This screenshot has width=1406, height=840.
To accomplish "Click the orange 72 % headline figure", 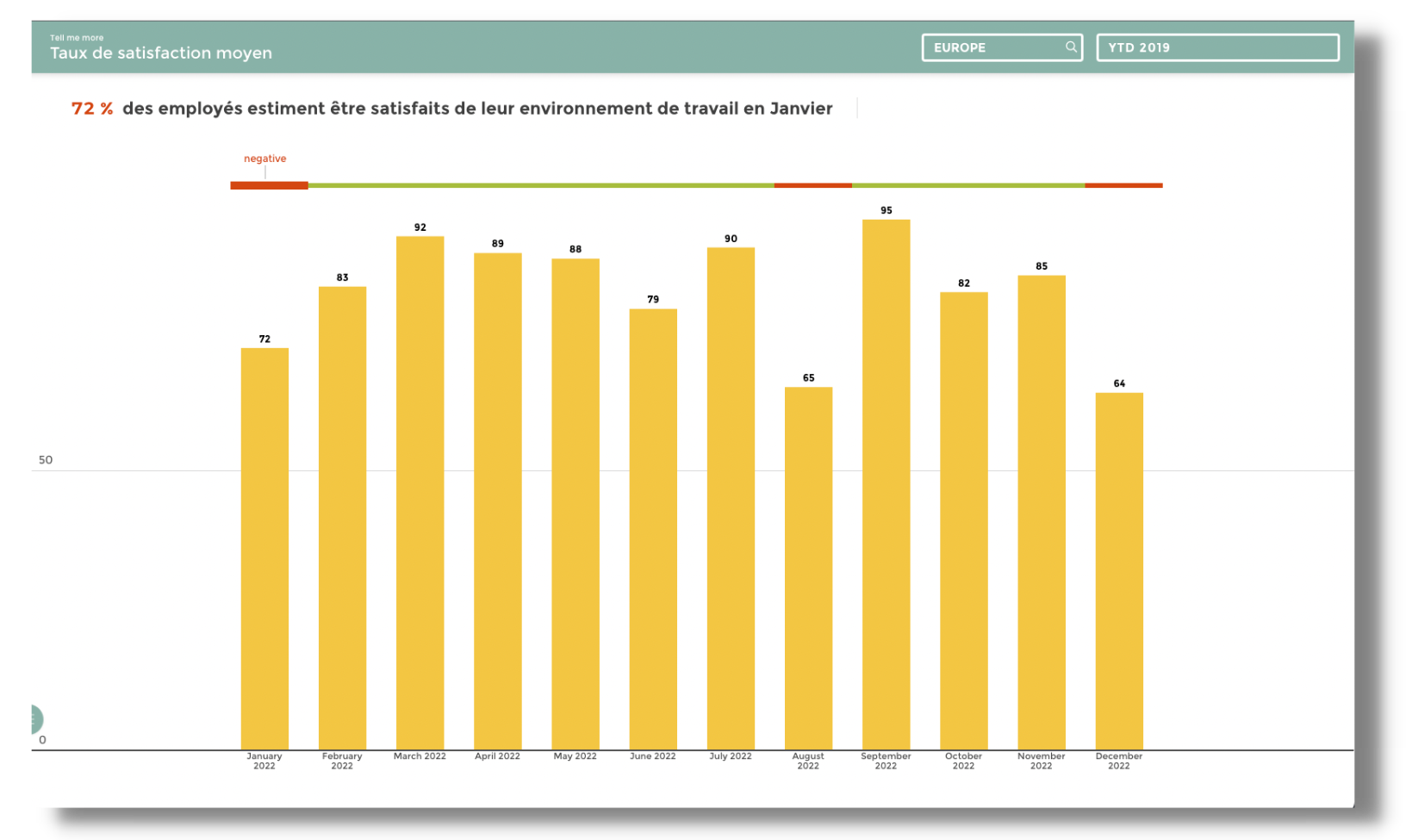I will click(x=92, y=109).
